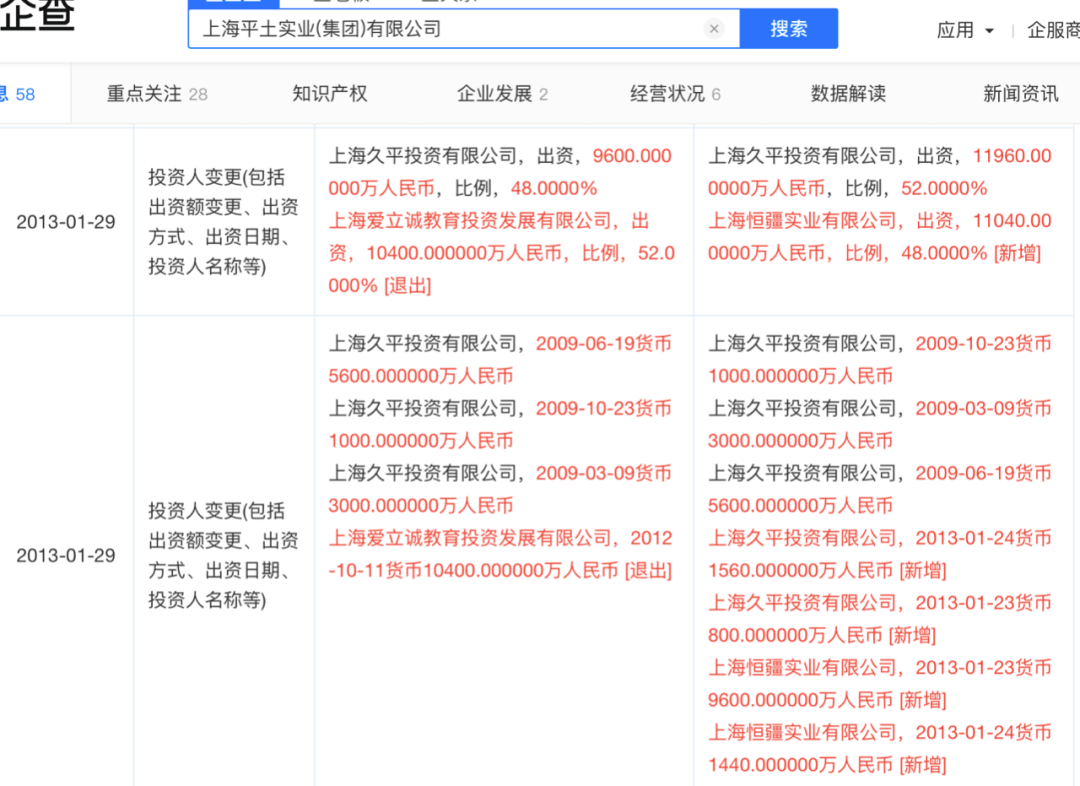Switch to the 重点关注 tab
The image size is (1080, 786).
coord(157,94)
